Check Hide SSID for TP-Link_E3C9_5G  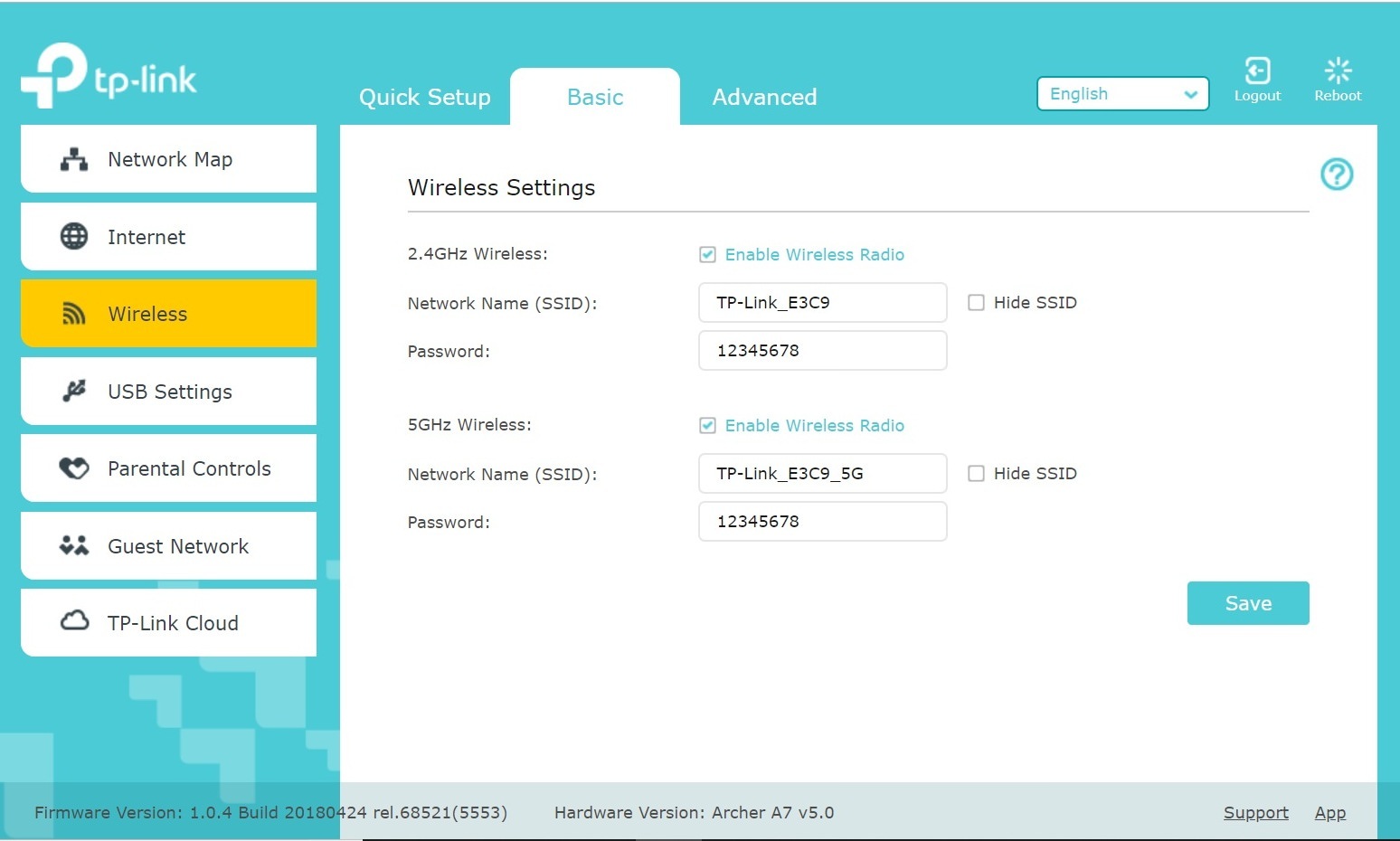[x=976, y=474]
